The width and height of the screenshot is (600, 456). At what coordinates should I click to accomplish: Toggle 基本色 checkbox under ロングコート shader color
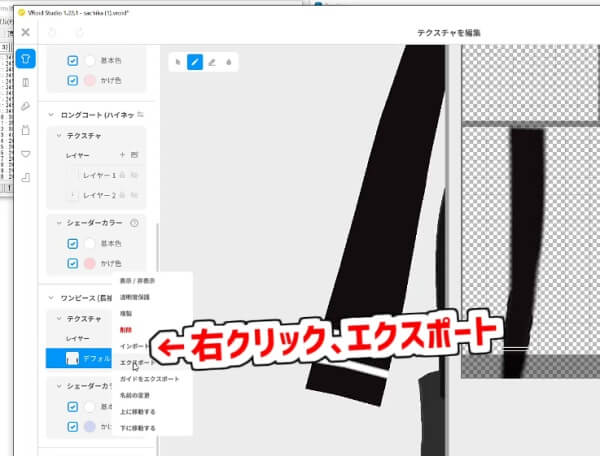[x=73, y=243]
